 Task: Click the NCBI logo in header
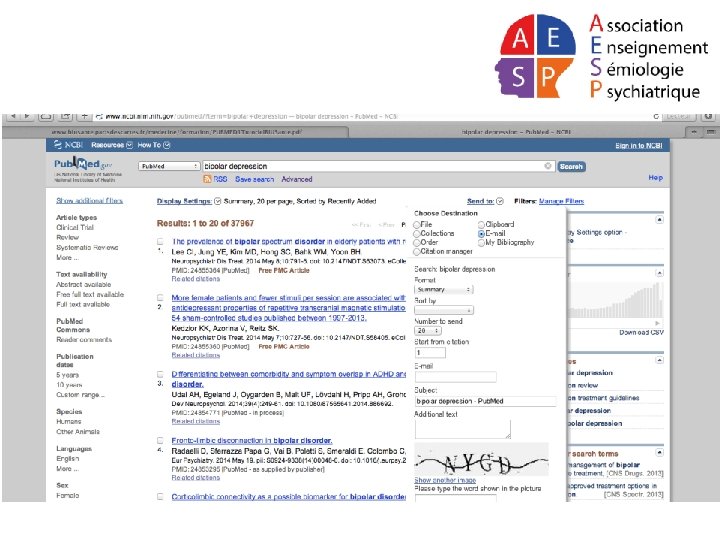pos(68,145)
